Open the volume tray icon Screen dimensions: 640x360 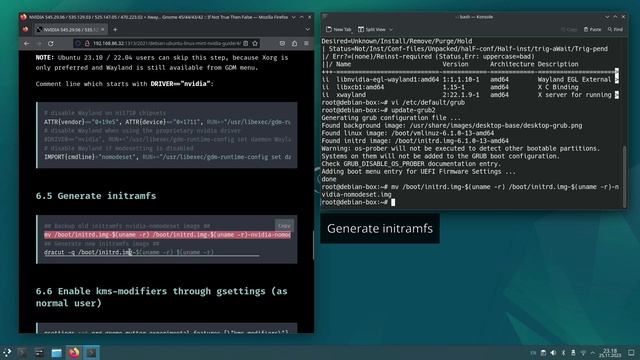(x=553, y=353)
